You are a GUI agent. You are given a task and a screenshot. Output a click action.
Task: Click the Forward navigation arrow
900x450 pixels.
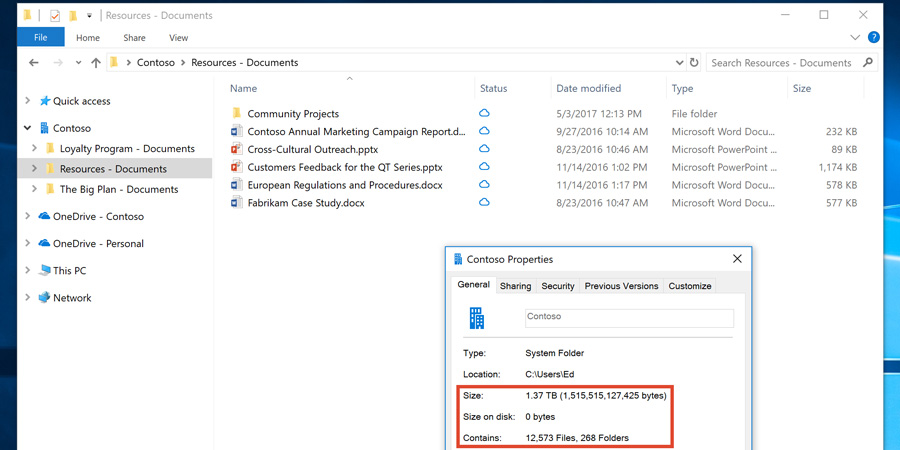pyautogui.click(x=57, y=63)
